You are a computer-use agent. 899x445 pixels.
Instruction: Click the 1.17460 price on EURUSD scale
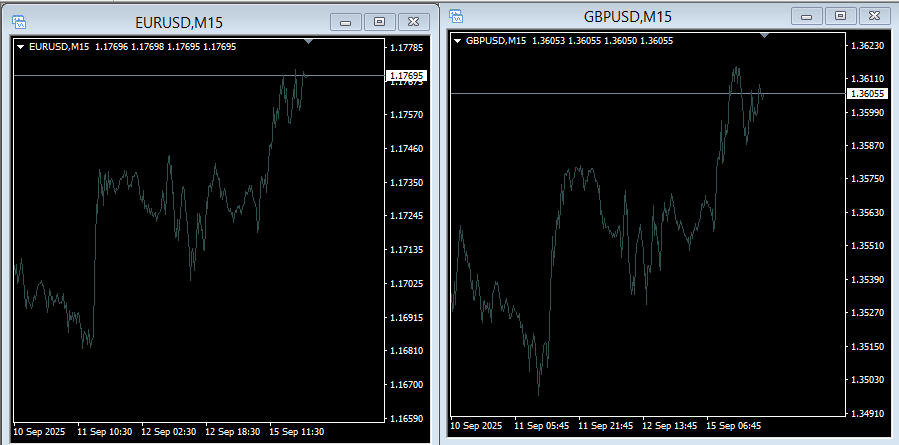[406, 149]
